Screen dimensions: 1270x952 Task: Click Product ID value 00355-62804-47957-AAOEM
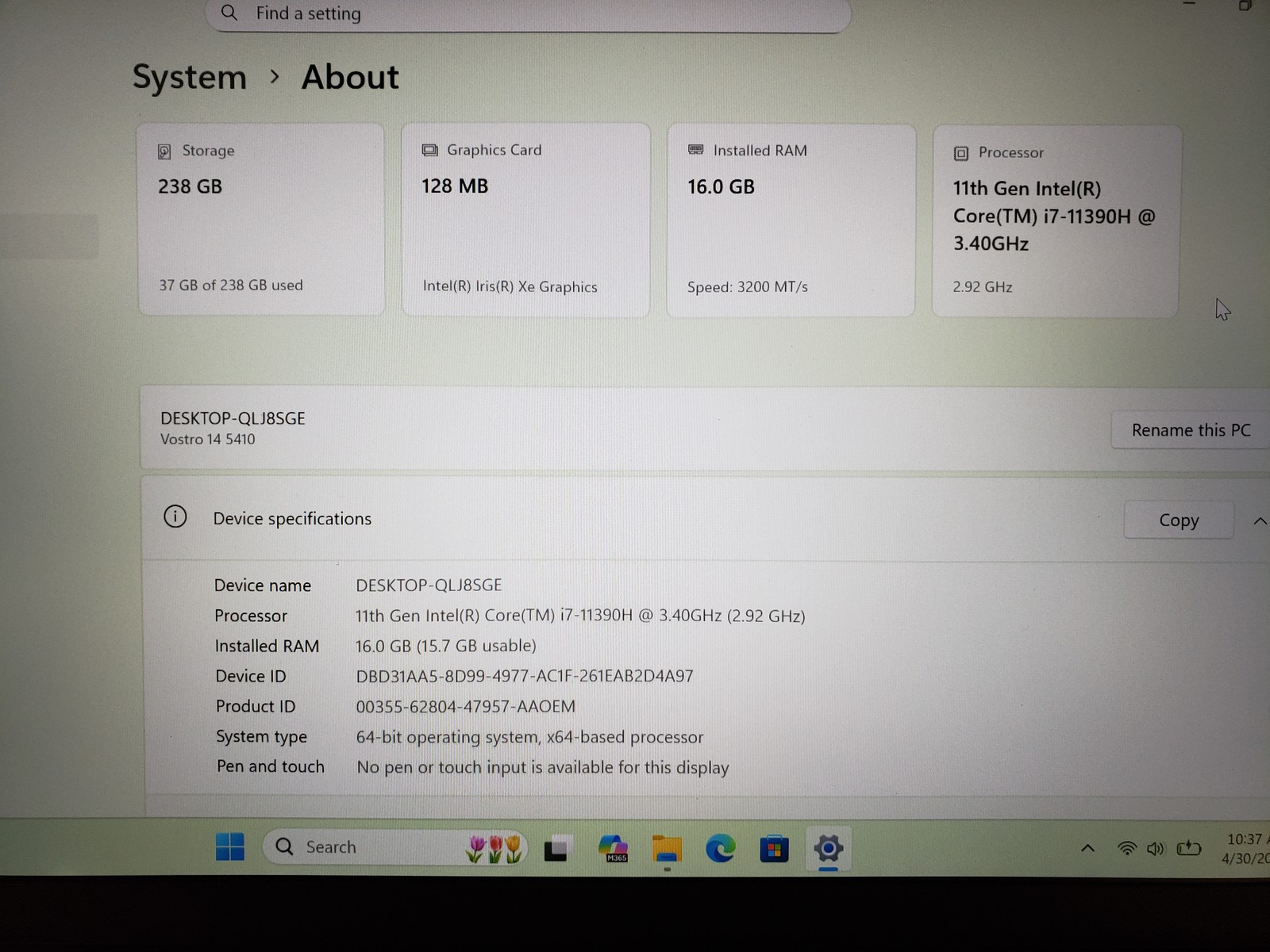(x=466, y=707)
